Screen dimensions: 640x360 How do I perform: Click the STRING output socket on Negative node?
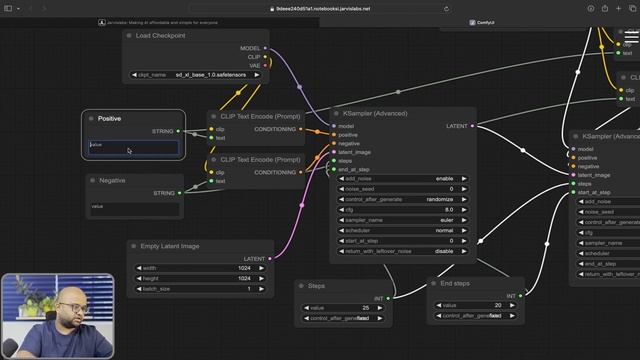tap(180, 193)
